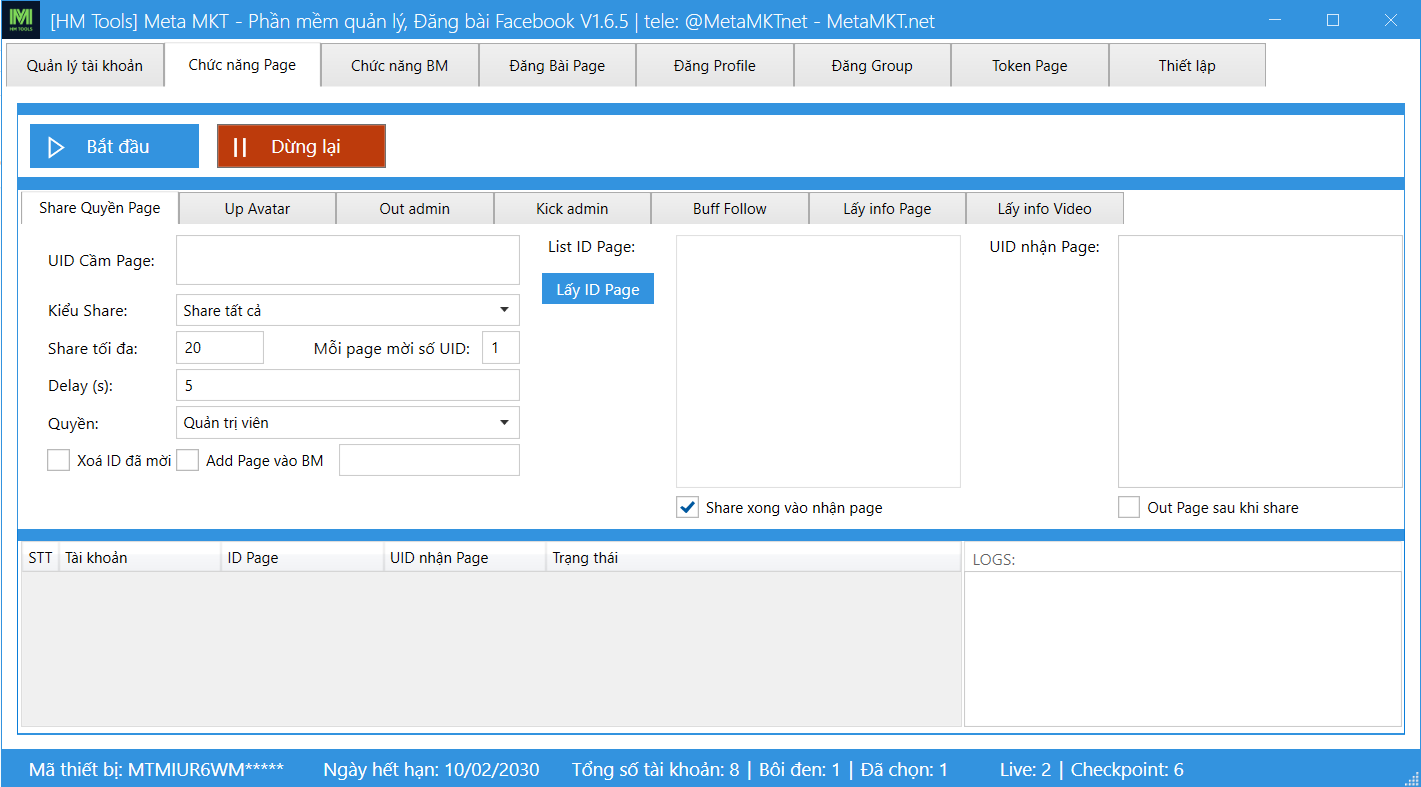
Task: Uncheck Share xong vào nhận page
Action: (x=687, y=507)
